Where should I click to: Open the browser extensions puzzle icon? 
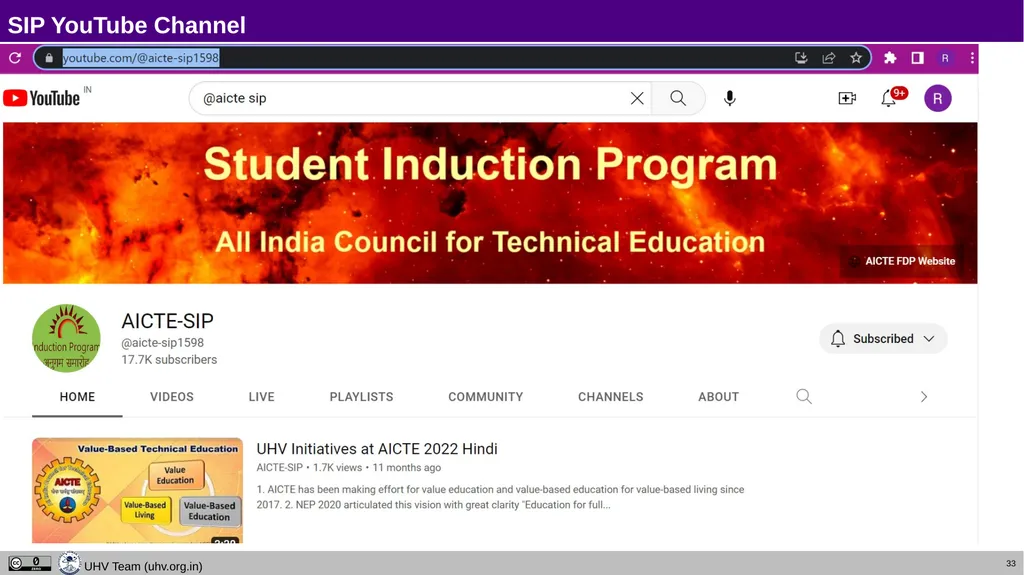pyautogui.click(x=890, y=58)
